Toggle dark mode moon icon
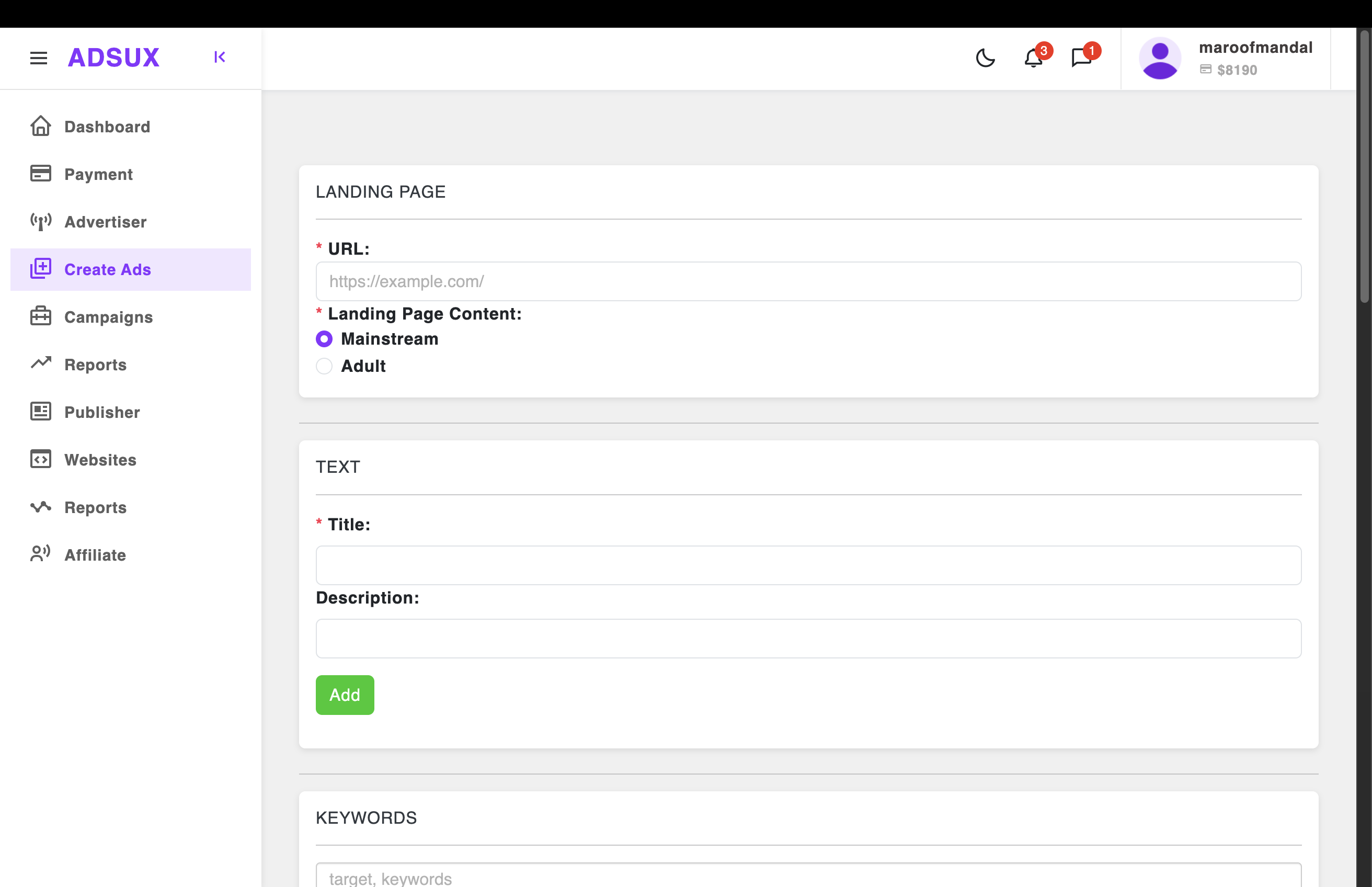This screenshot has width=1372, height=887. tap(985, 58)
